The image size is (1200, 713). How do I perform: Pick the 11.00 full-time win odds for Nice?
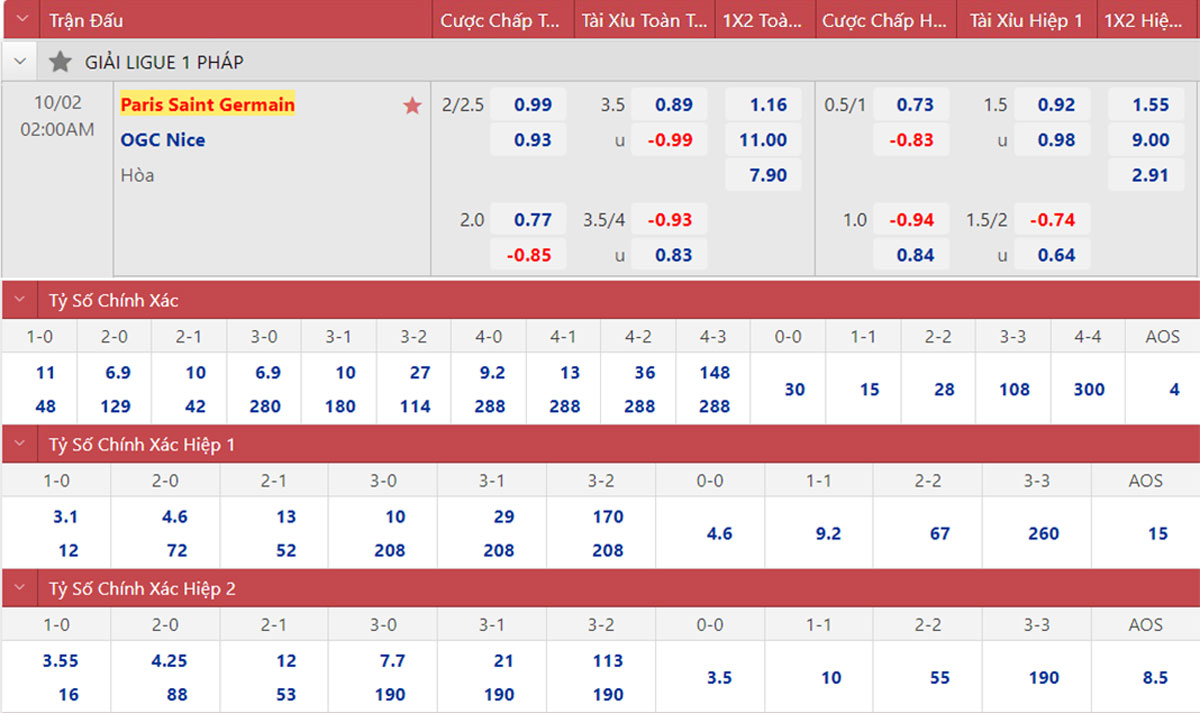click(x=763, y=140)
